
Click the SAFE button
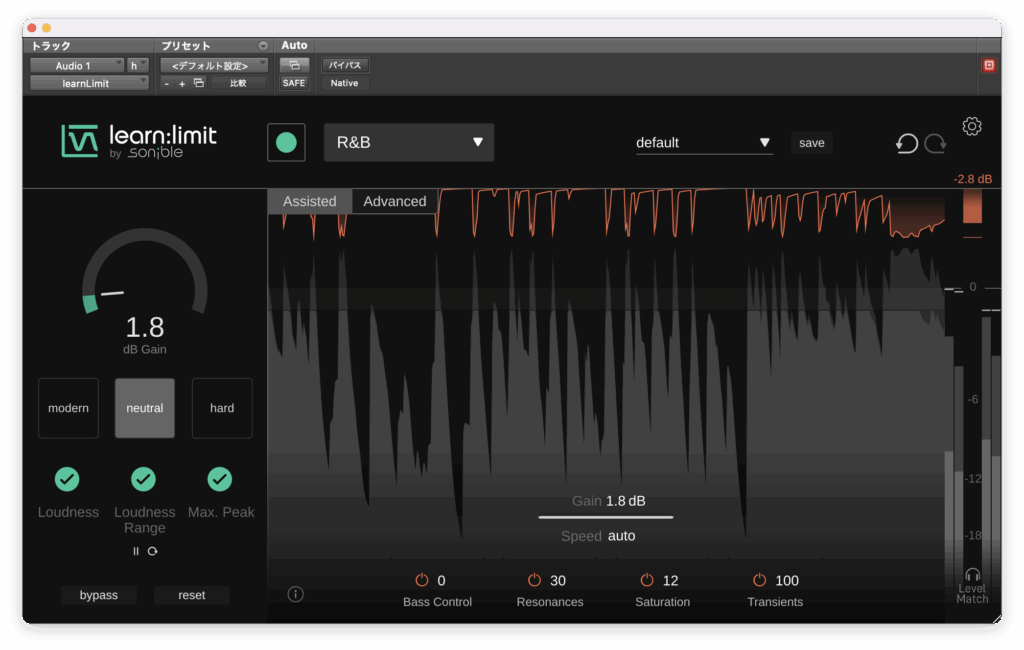[294, 83]
